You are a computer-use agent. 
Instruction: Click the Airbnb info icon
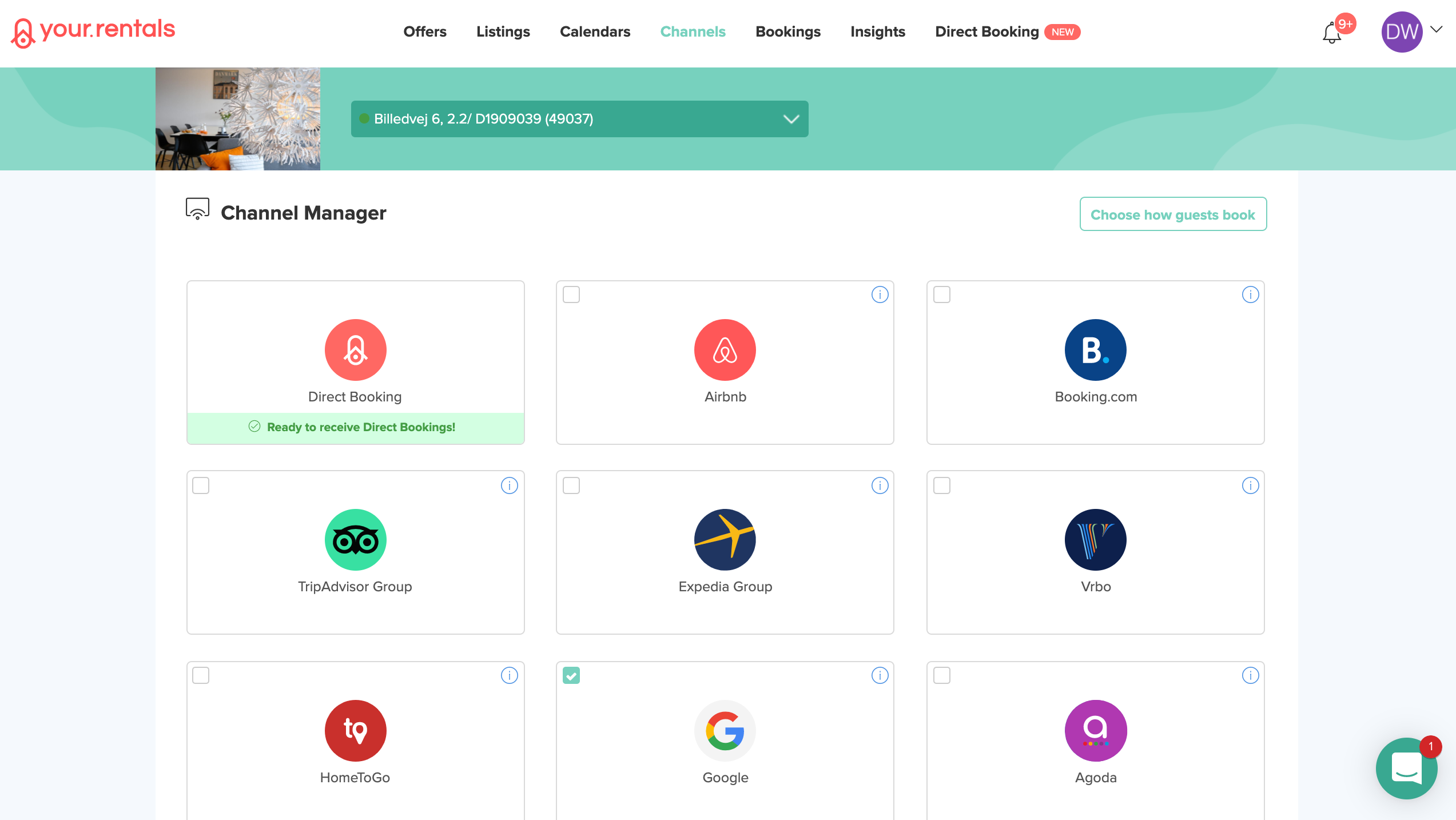(880, 294)
